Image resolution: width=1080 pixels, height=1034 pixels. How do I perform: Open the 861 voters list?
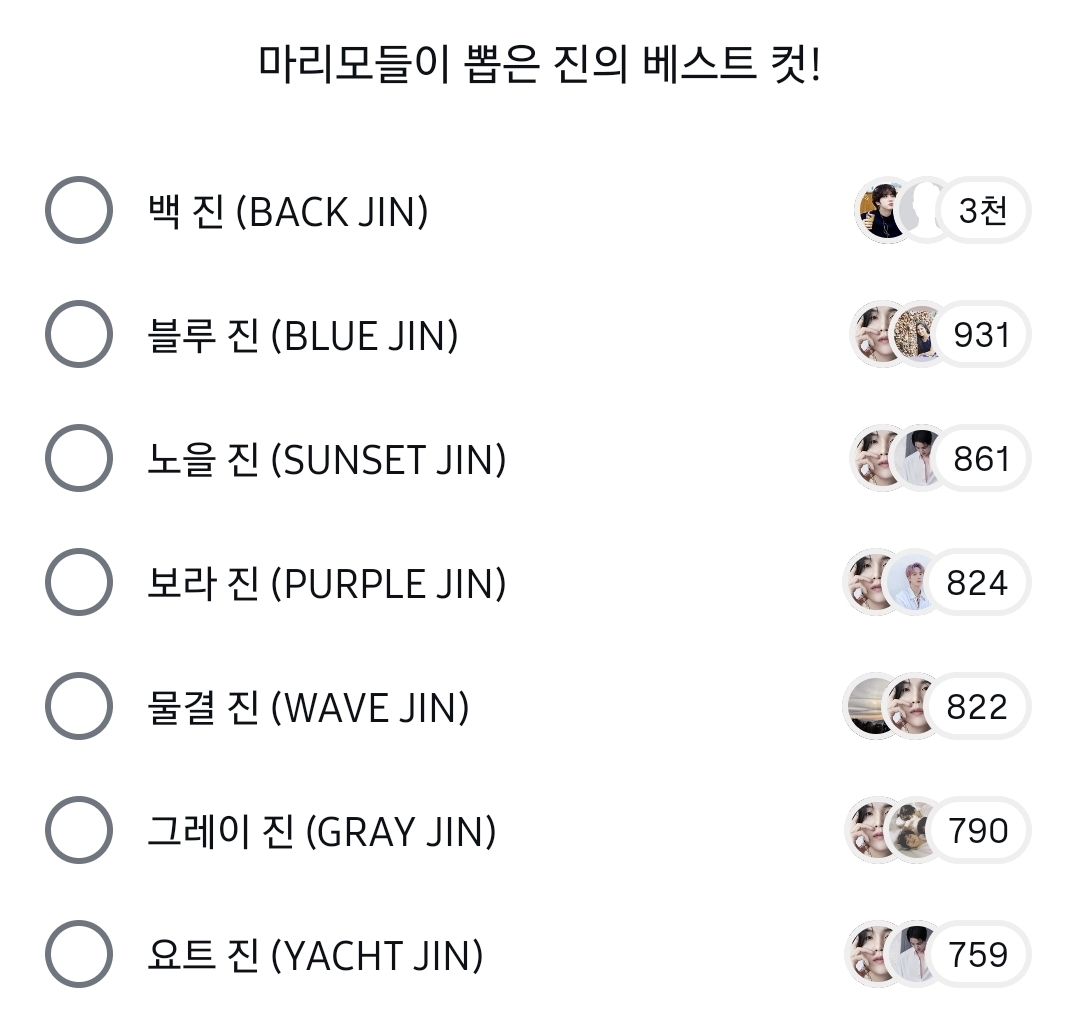click(x=982, y=459)
